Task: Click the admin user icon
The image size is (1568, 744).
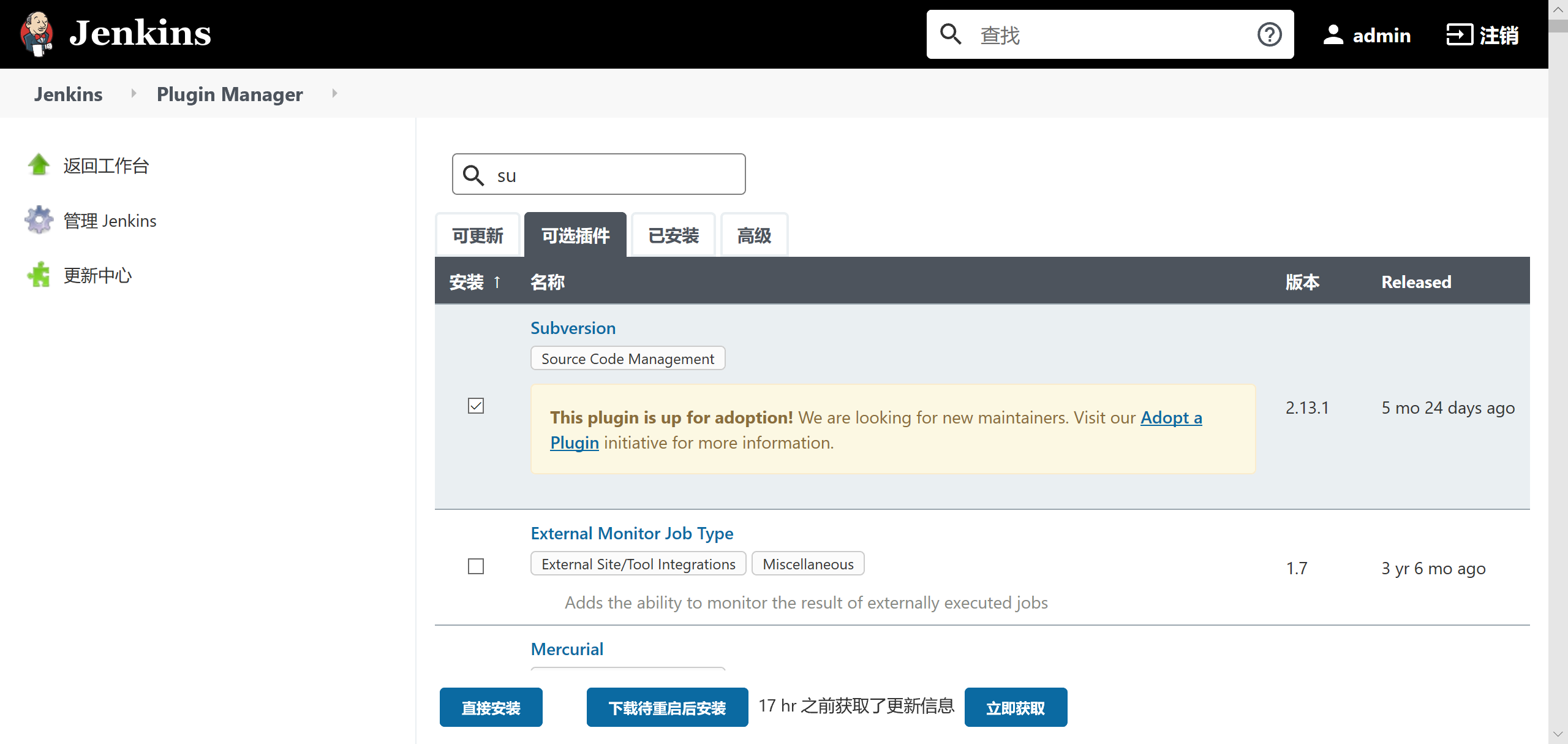Action: [x=1333, y=35]
